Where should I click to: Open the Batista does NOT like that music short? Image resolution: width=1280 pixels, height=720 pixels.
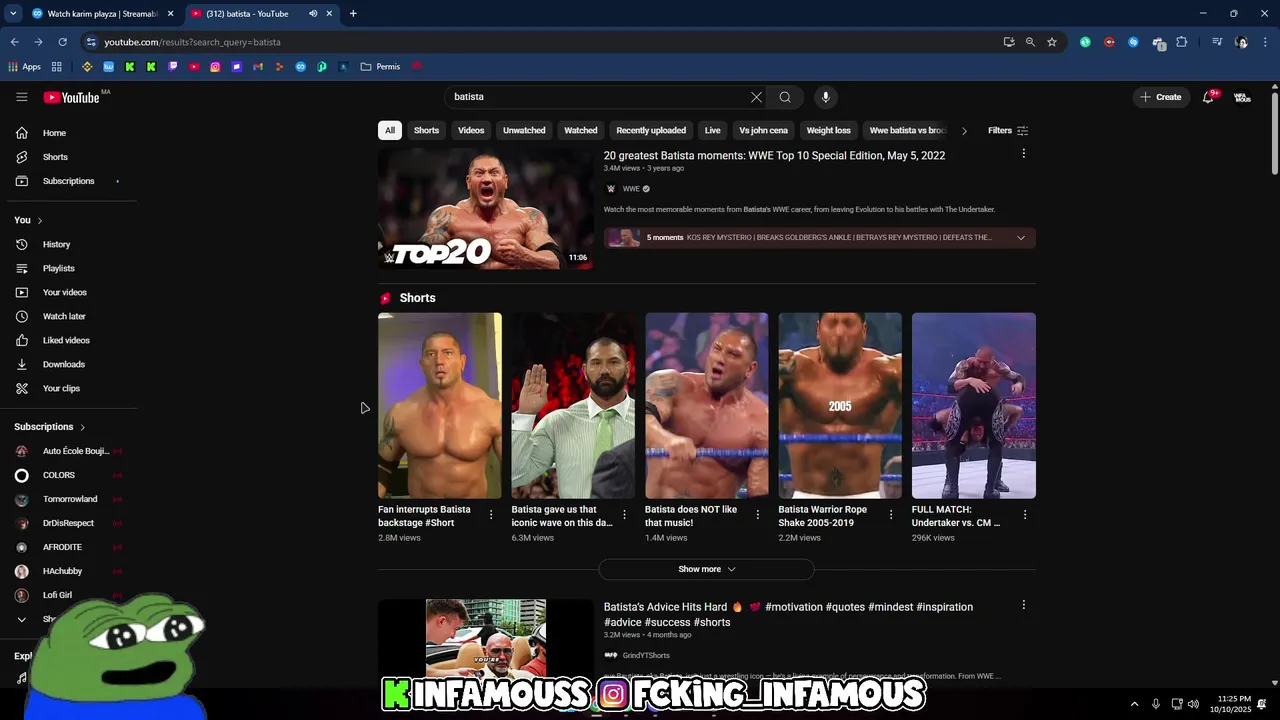coord(706,405)
